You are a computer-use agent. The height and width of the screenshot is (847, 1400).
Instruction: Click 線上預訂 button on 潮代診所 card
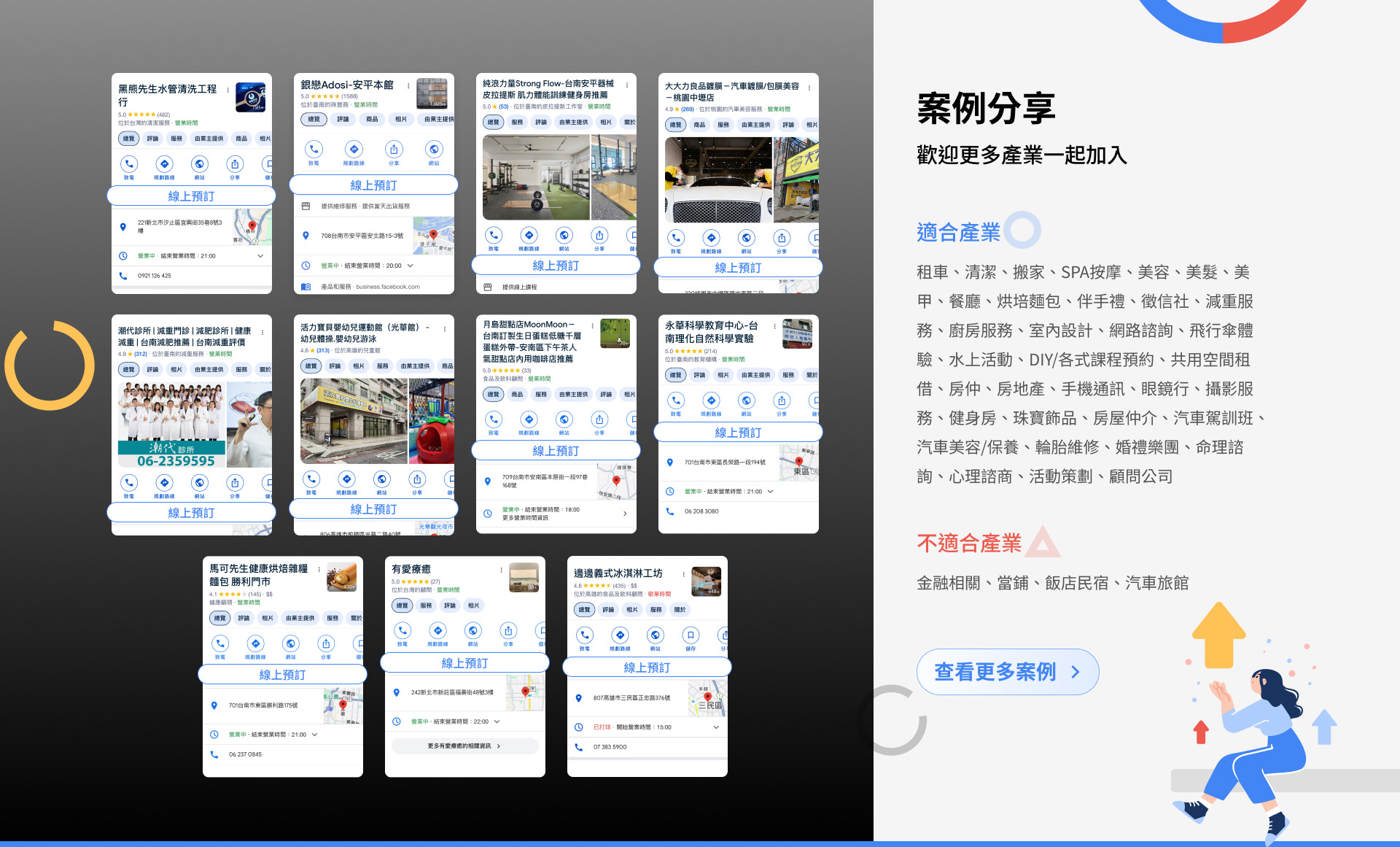pyautogui.click(x=191, y=513)
